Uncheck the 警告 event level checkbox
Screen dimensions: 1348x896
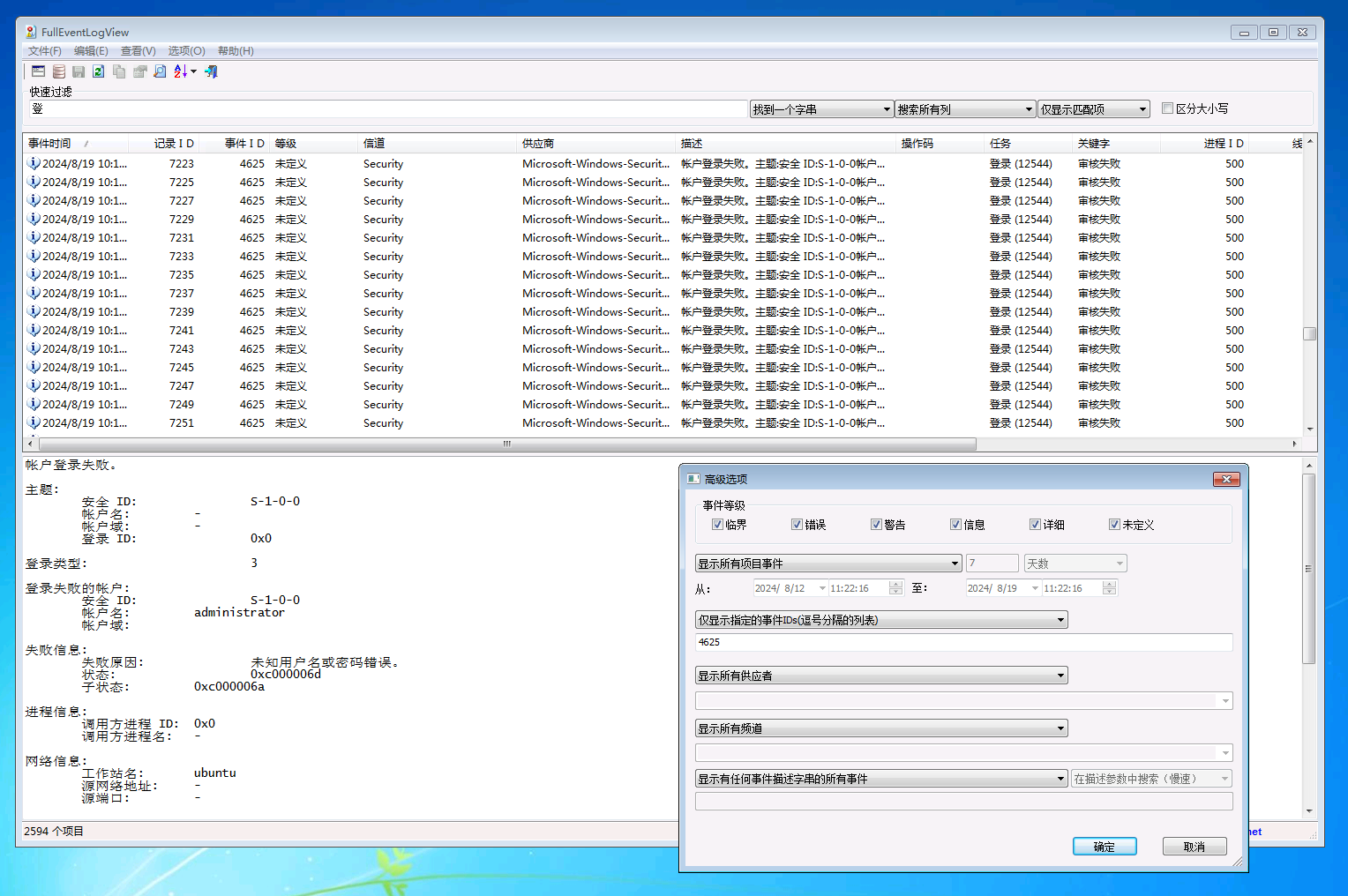(876, 524)
